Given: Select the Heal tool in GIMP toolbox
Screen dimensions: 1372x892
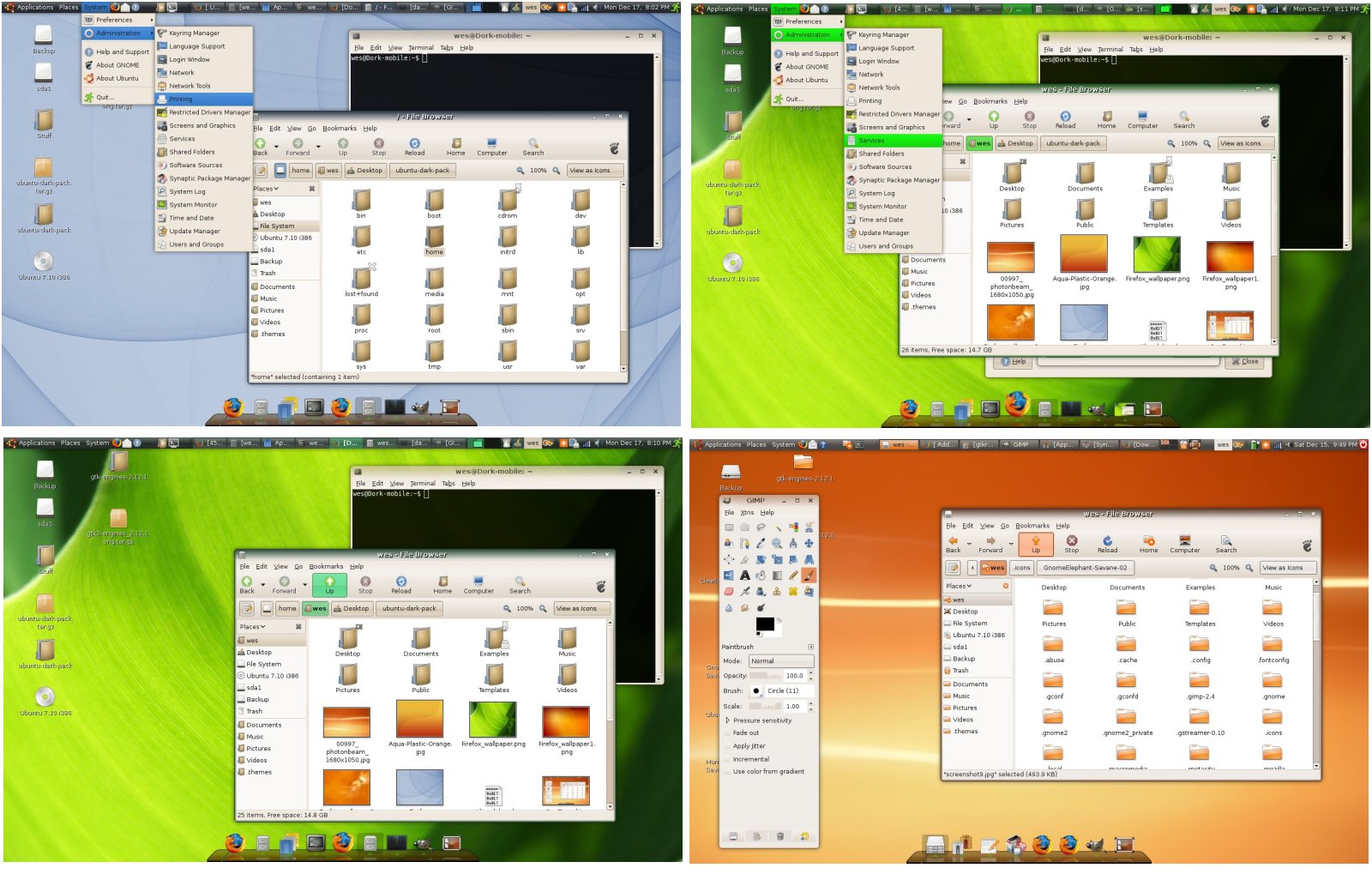Looking at the screenshot, I should (x=793, y=591).
